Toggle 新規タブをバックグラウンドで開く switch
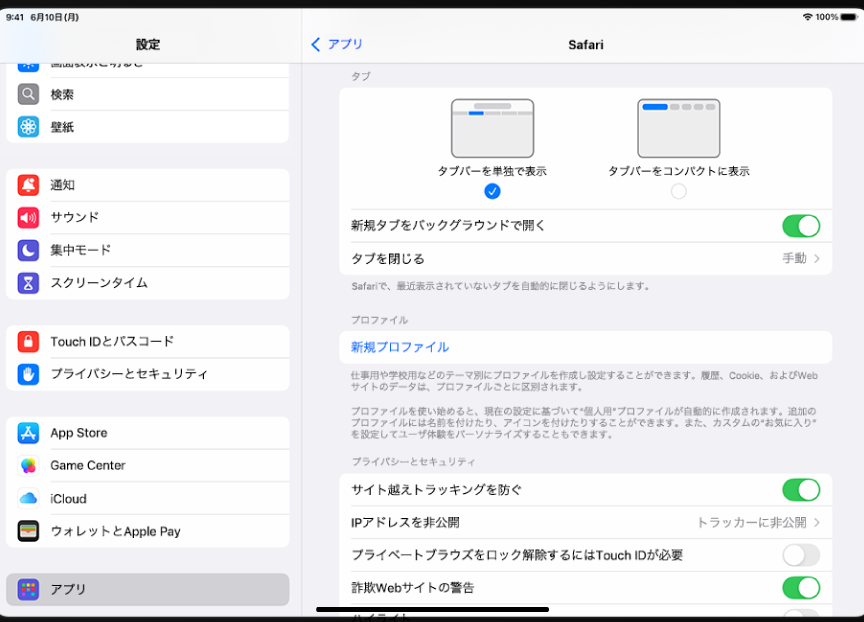 (801, 226)
